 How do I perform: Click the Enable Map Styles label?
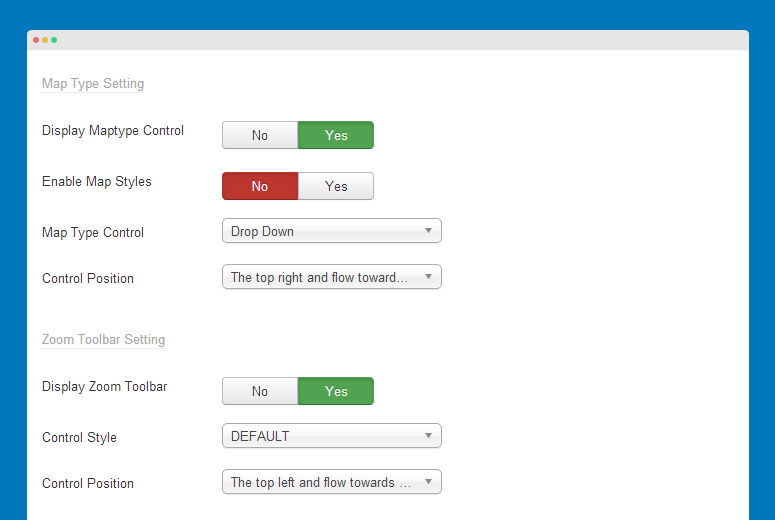(97, 181)
